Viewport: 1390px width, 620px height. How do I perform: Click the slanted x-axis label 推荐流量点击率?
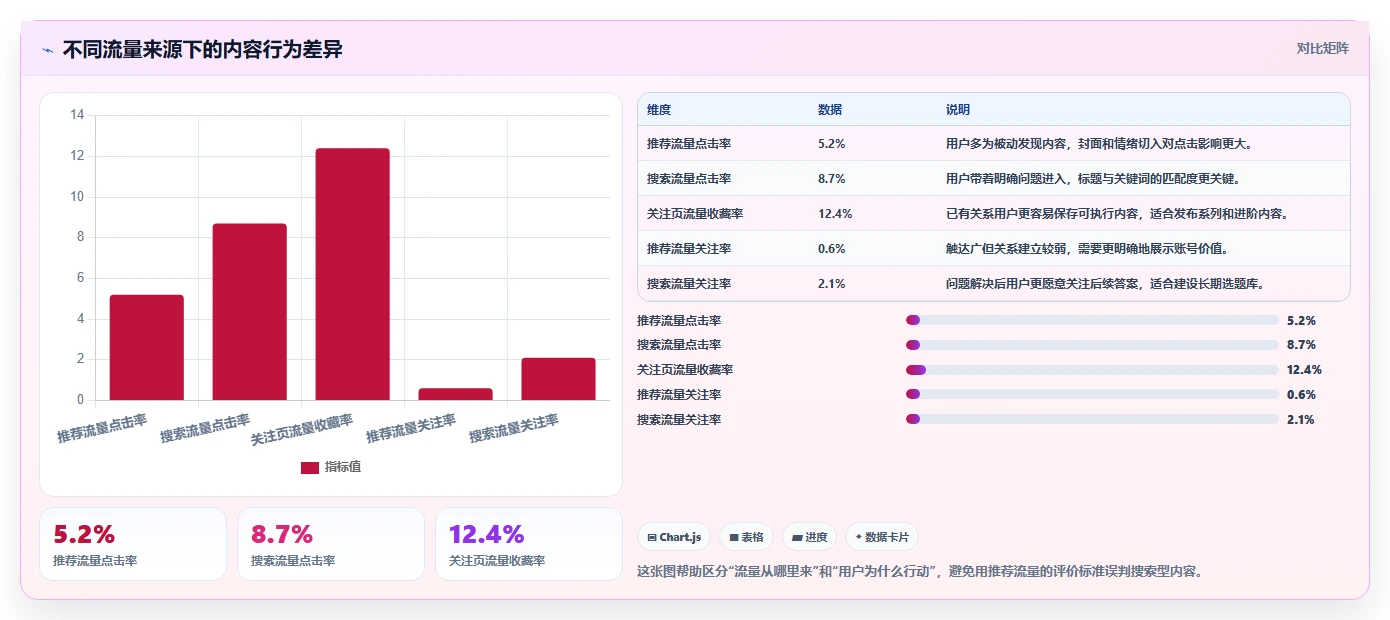point(102,429)
